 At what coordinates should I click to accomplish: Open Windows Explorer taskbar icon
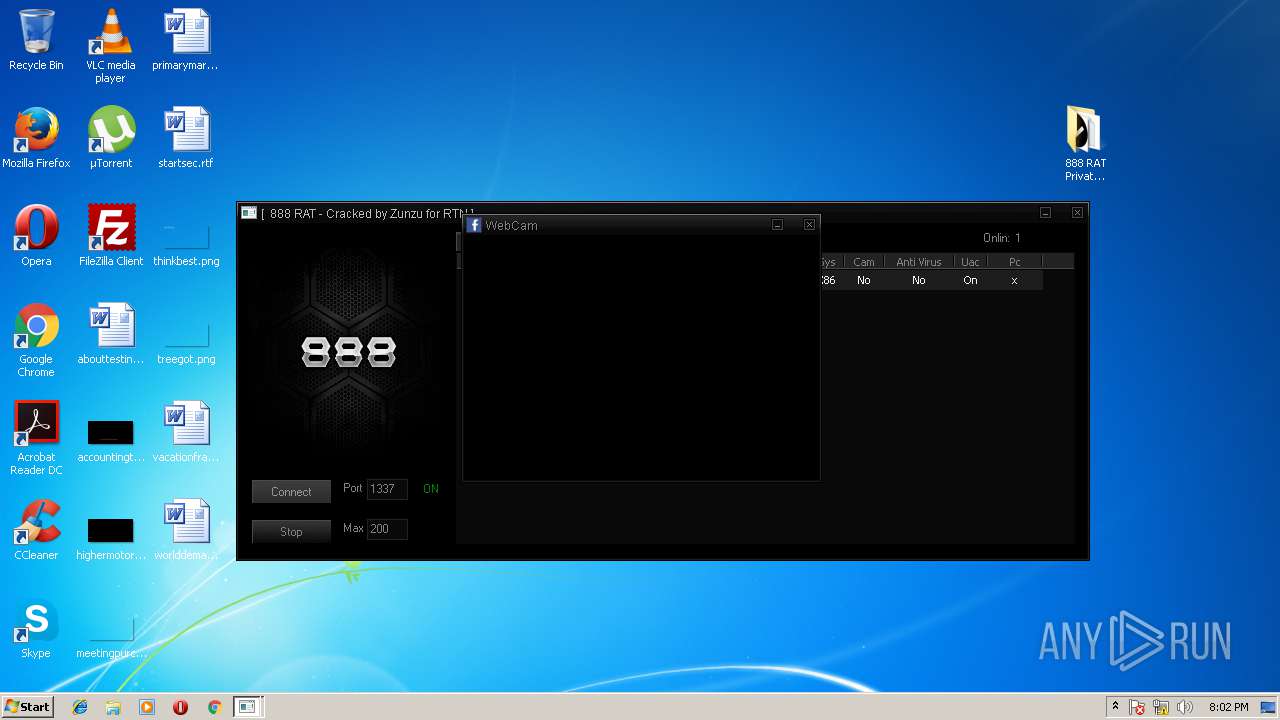point(113,707)
